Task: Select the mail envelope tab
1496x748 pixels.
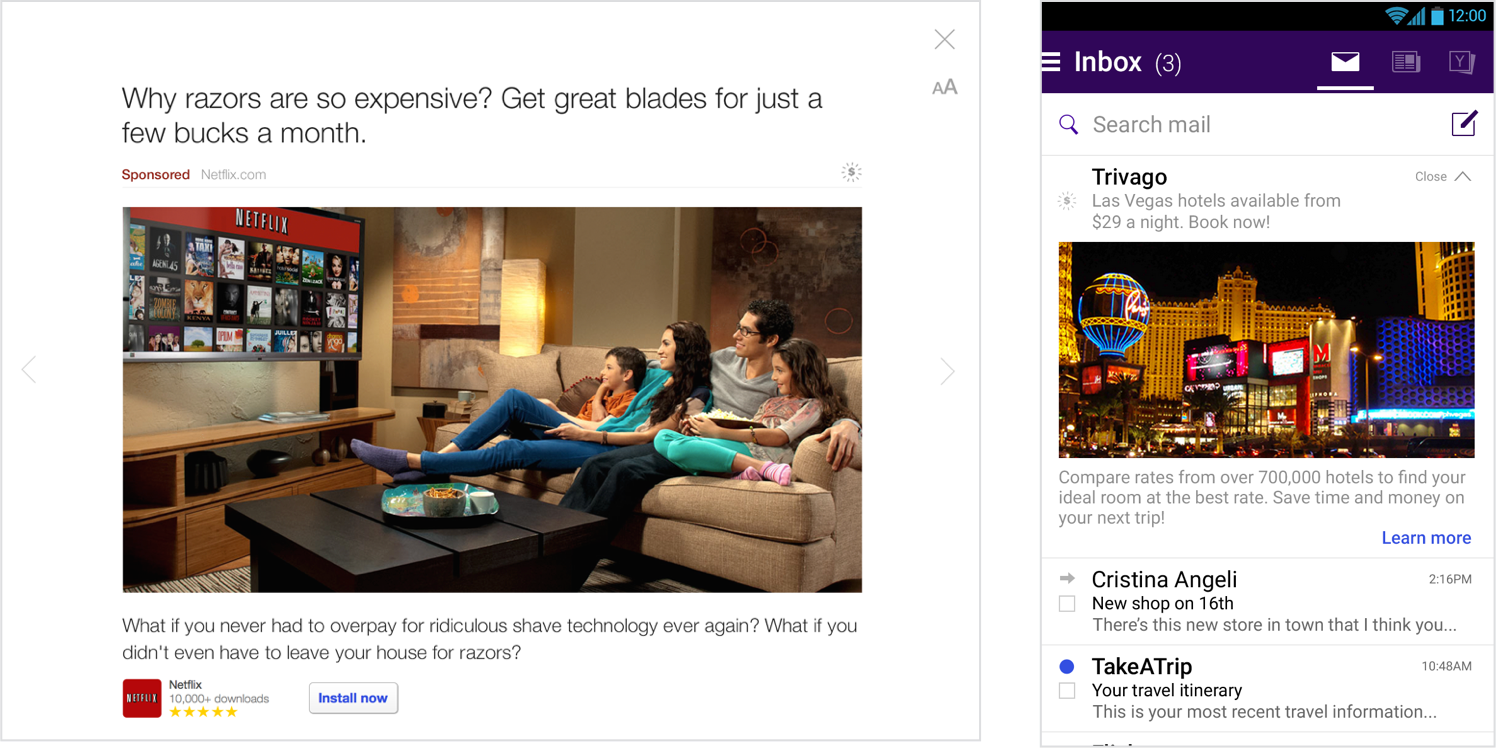Action: pos(1345,62)
